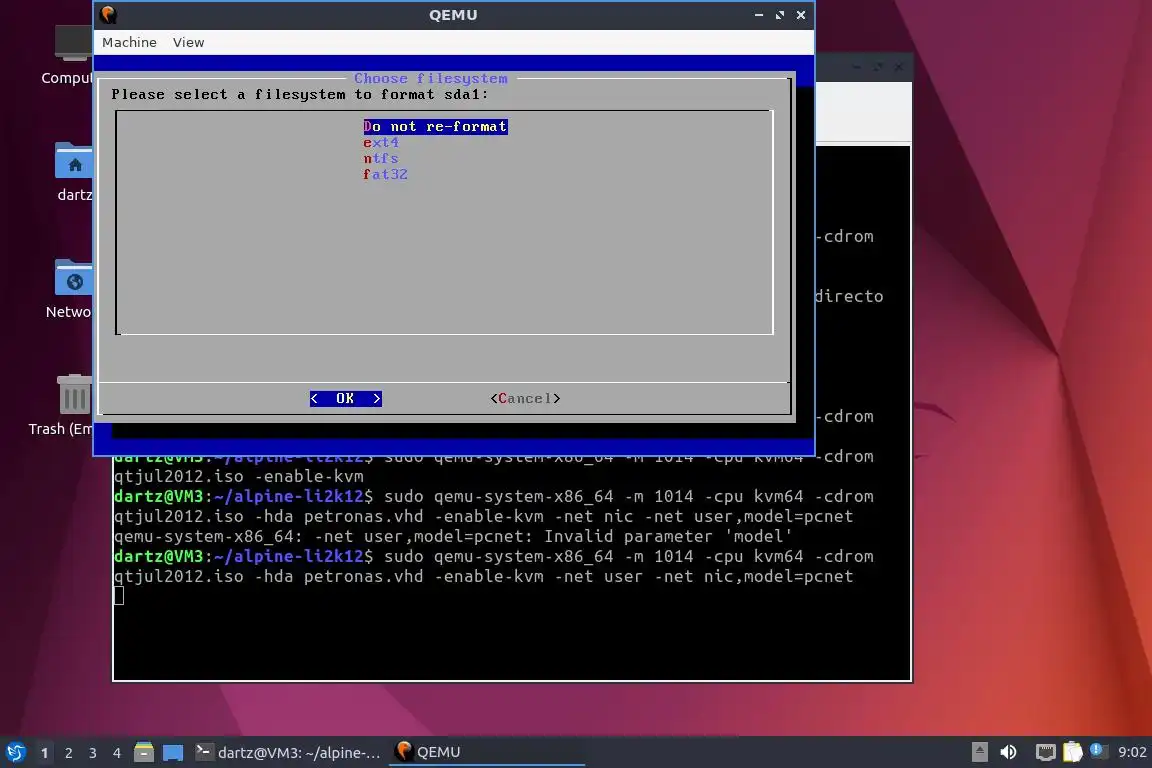
Task: Click the Cancel button in filesystem dialog
Action: click(x=525, y=398)
